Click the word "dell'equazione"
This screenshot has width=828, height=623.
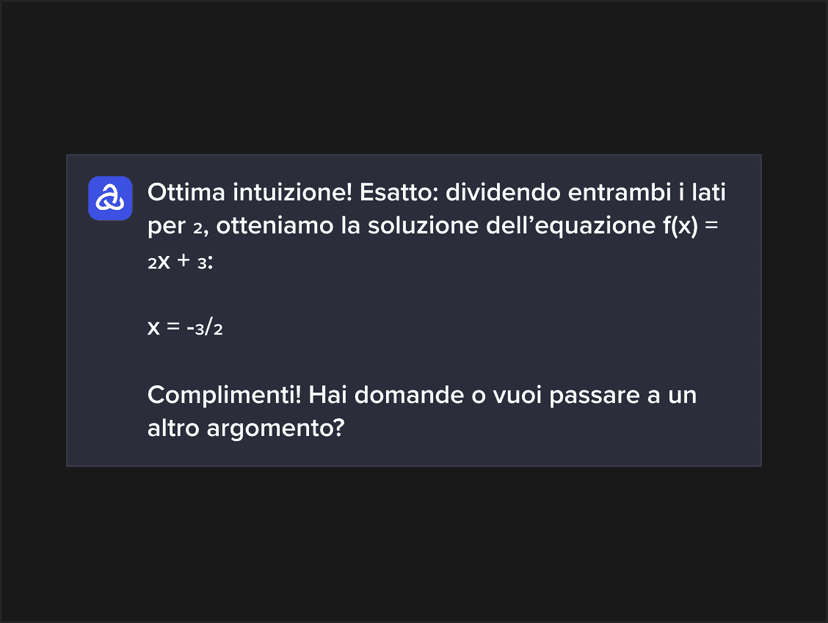571,226
